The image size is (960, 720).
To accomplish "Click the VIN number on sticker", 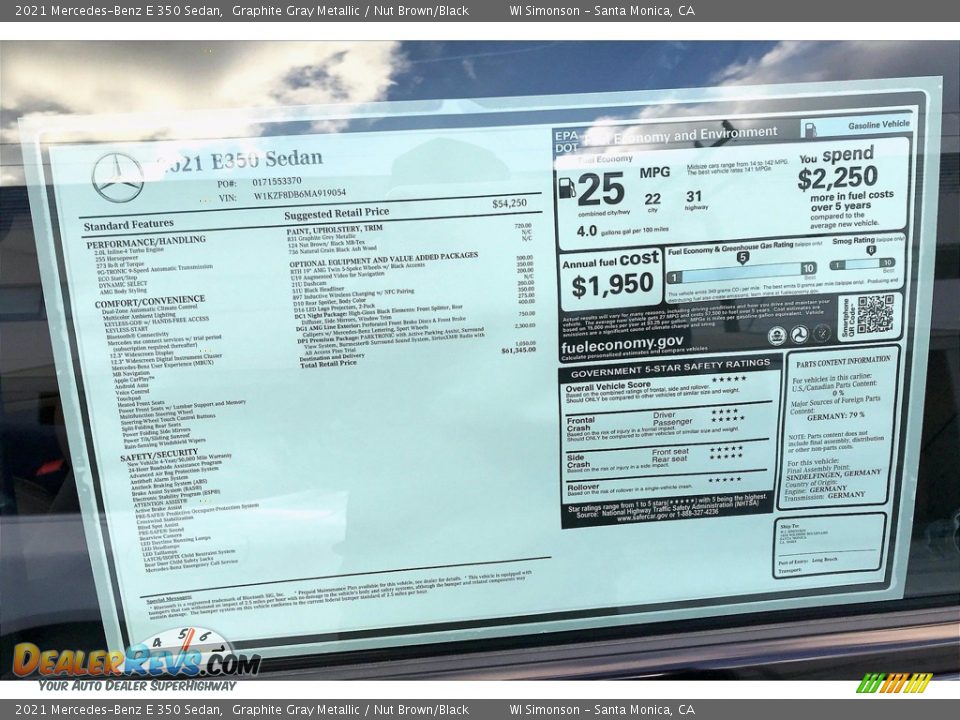I will 299,194.
